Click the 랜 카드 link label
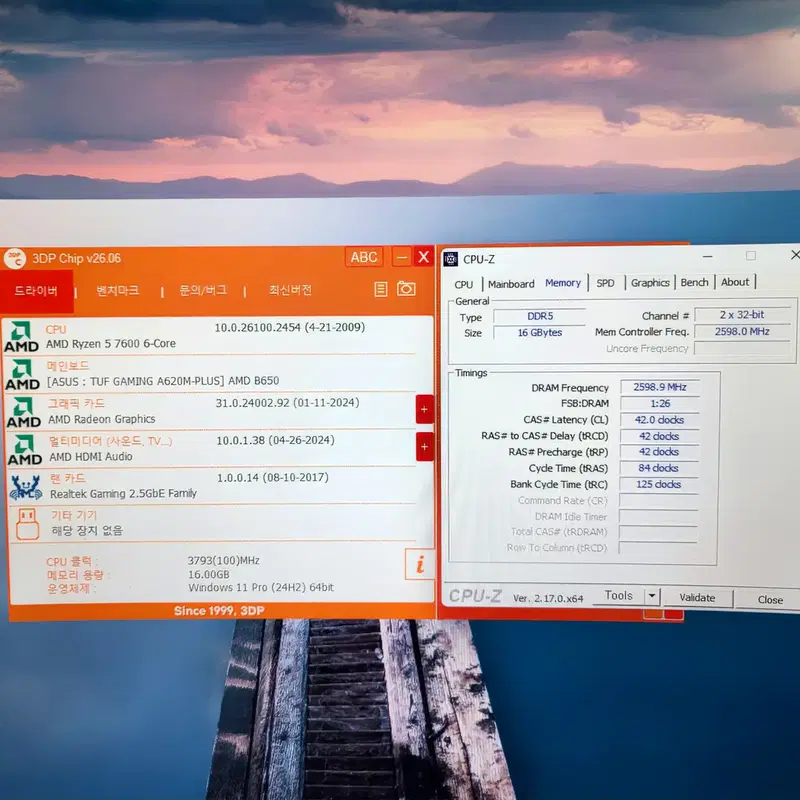This screenshot has width=800, height=800. click(68, 479)
